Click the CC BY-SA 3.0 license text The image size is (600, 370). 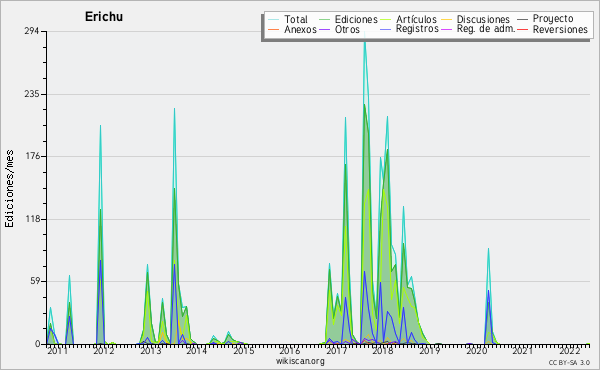(x=569, y=362)
